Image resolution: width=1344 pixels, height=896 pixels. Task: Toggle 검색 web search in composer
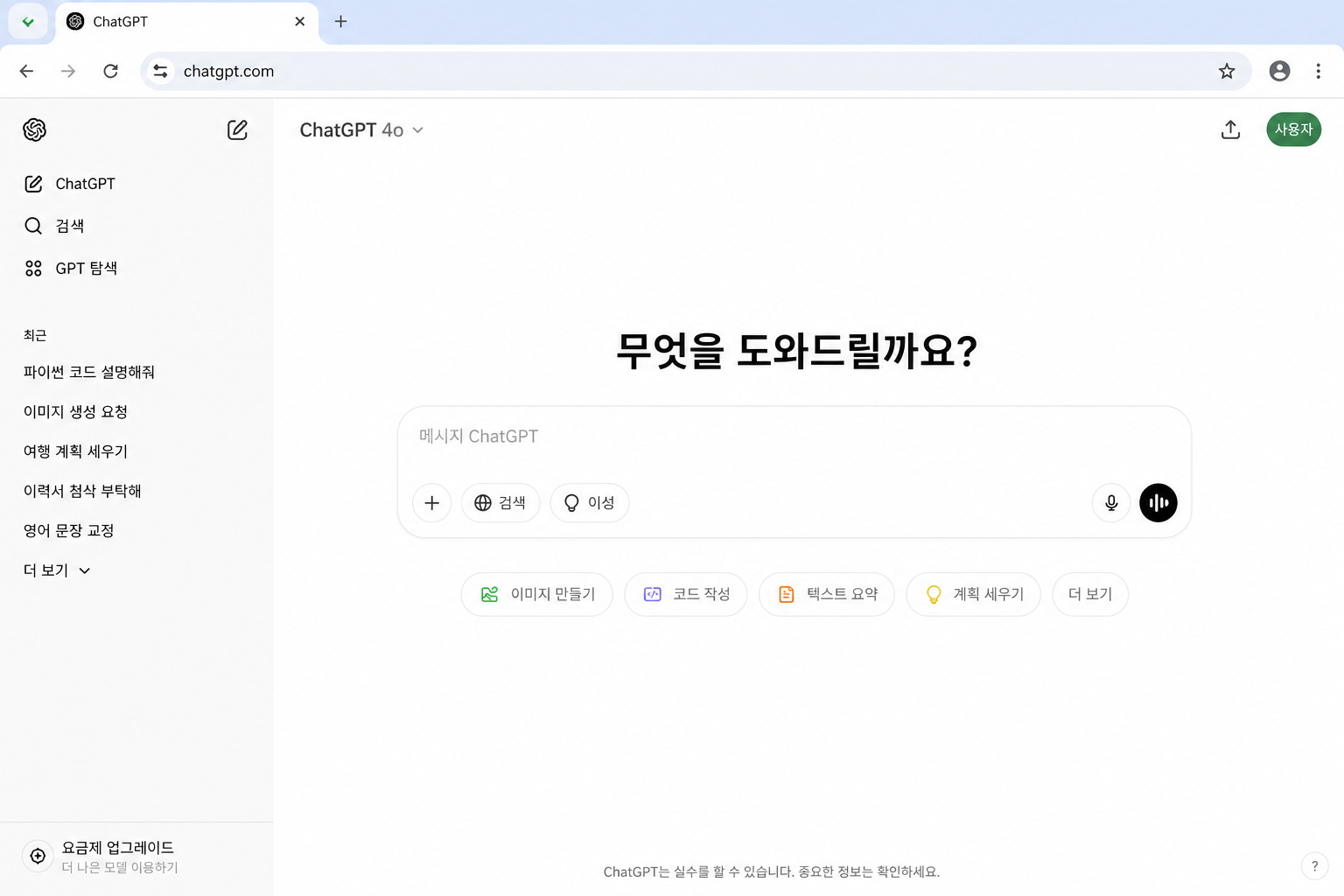(x=500, y=503)
